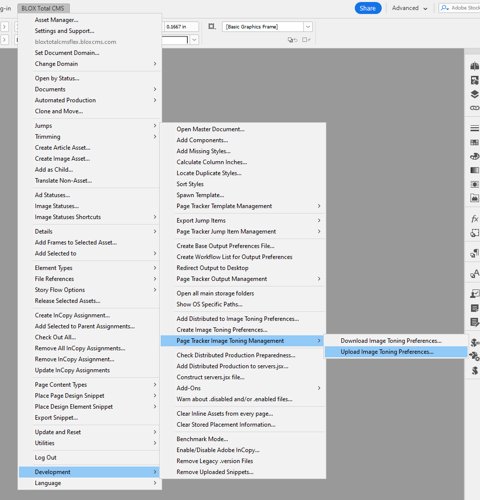Open the Basic Graphics Frame style dropdown
The width and height of the screenshot is (480, 500).
308,27
